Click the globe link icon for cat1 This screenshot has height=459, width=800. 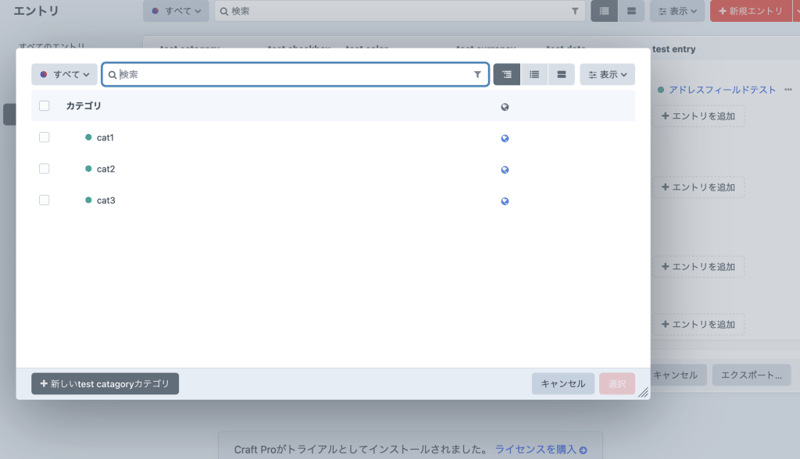[x=505, y=138]
